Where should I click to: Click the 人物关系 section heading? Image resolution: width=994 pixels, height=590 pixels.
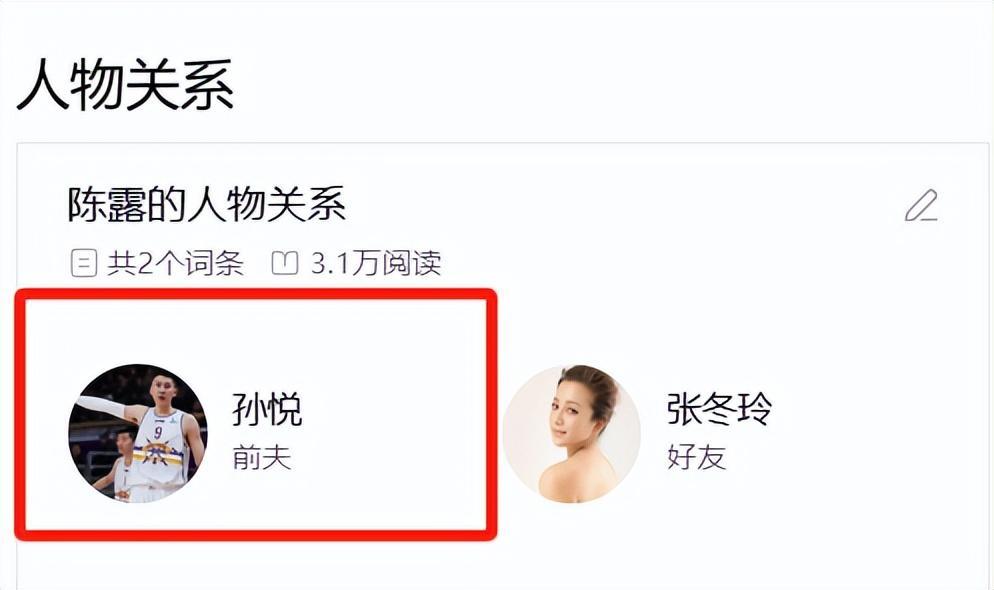tap(125, 84)
